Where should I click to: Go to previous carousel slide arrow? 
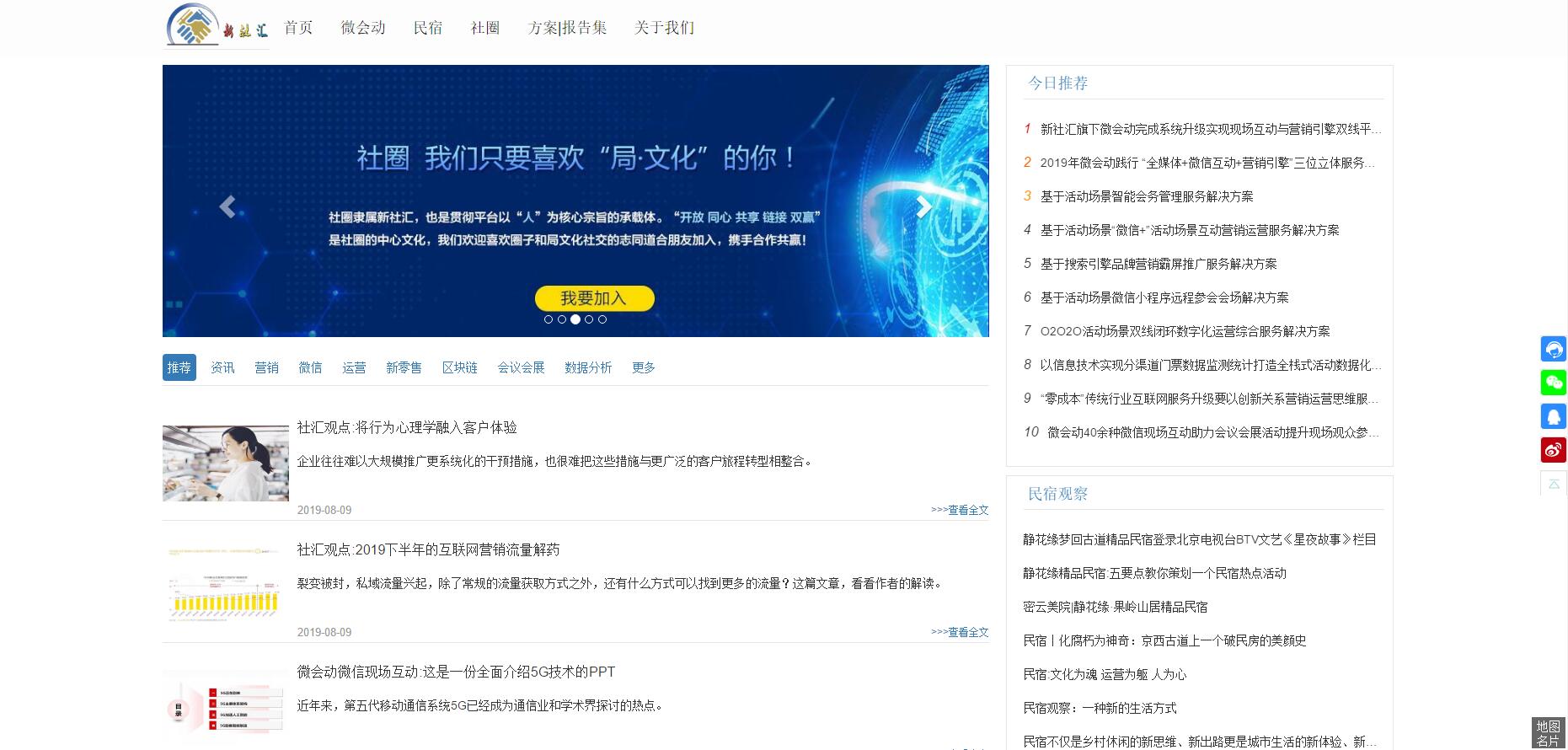point(227,206)
